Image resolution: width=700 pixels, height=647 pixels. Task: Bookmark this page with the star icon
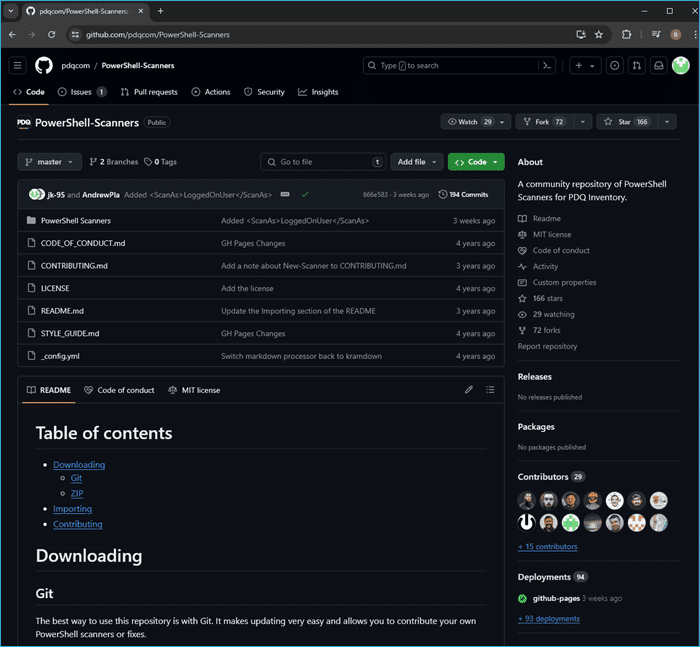point(599,34)
